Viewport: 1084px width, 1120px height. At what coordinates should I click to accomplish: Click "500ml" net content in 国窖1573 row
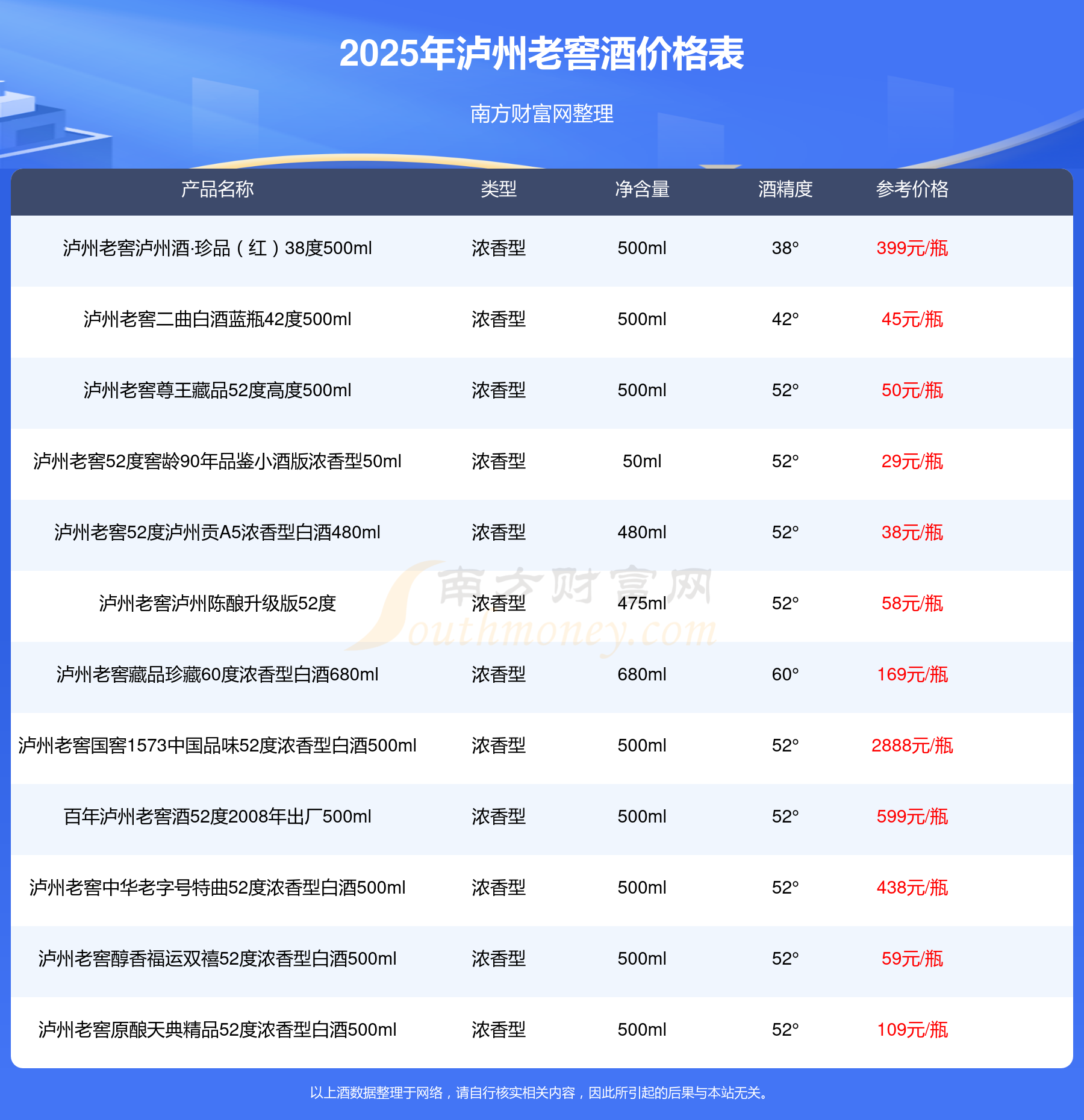point(642,745)
